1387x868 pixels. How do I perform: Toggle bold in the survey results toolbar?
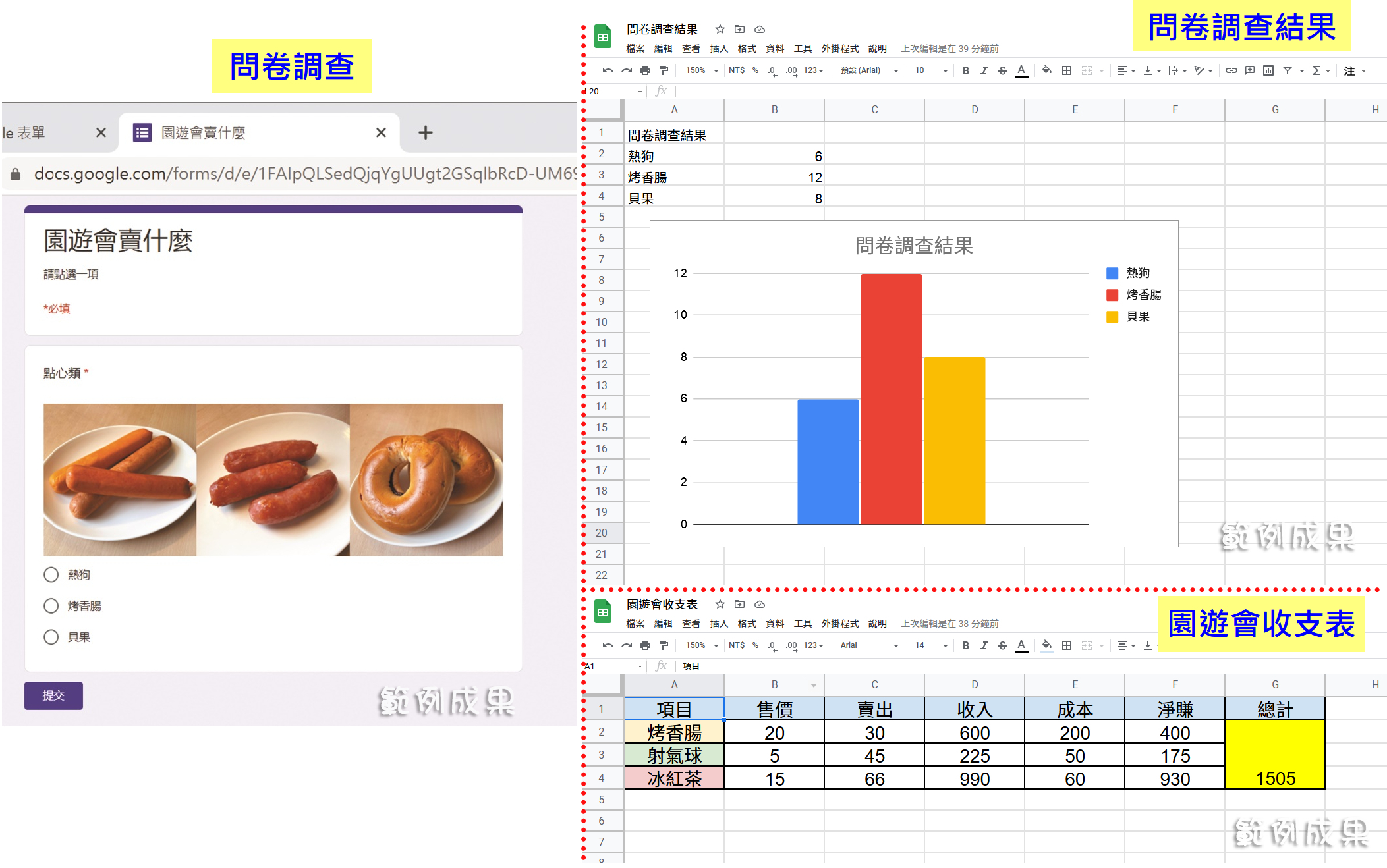tap(965, 70)
